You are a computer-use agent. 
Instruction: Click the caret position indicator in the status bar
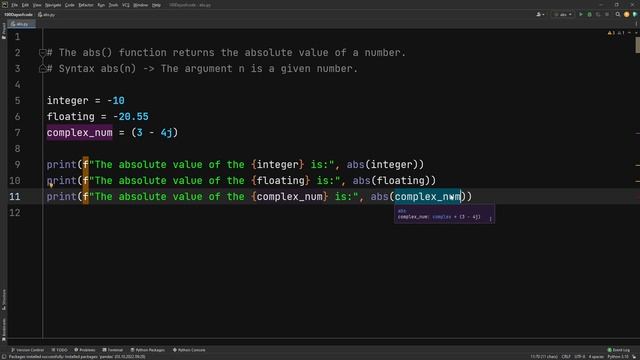click(x=543, y=357)
